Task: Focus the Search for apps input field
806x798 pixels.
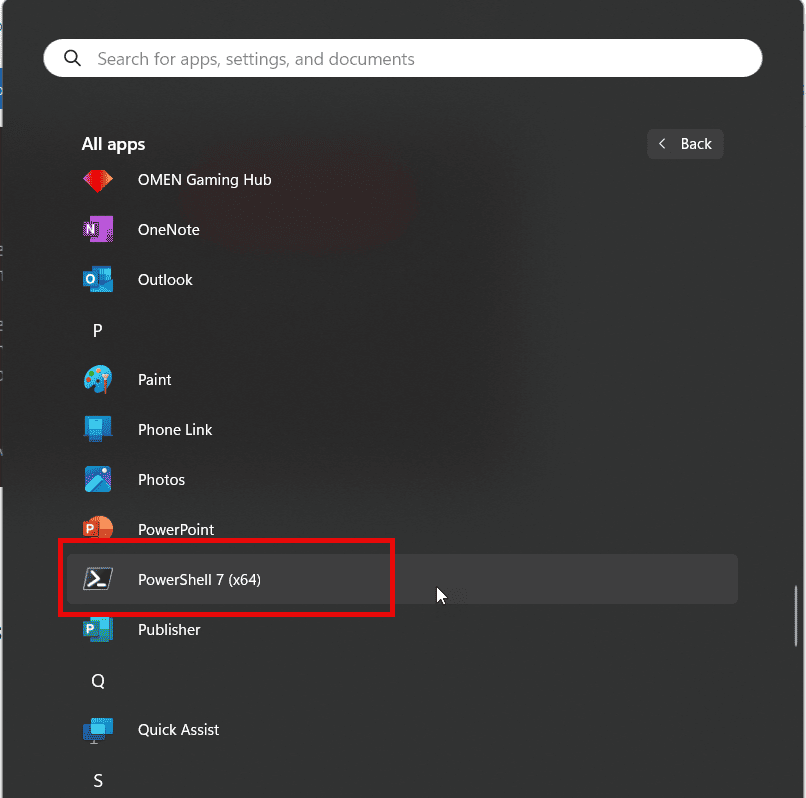Action: click(x=402, y=58)
